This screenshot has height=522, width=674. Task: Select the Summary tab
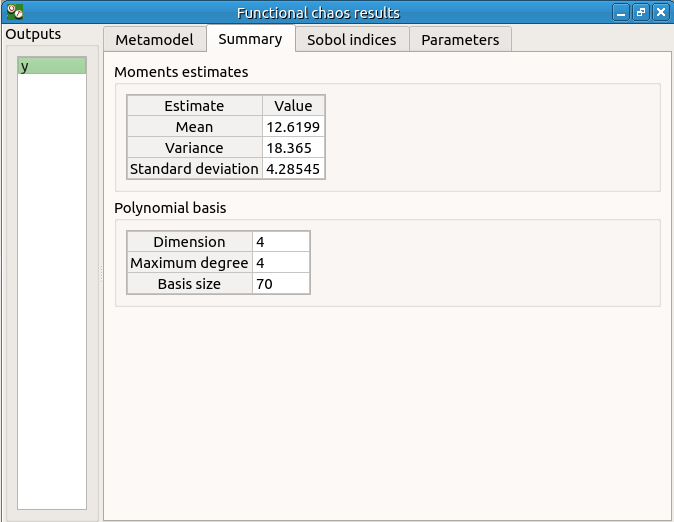(250, 39)
